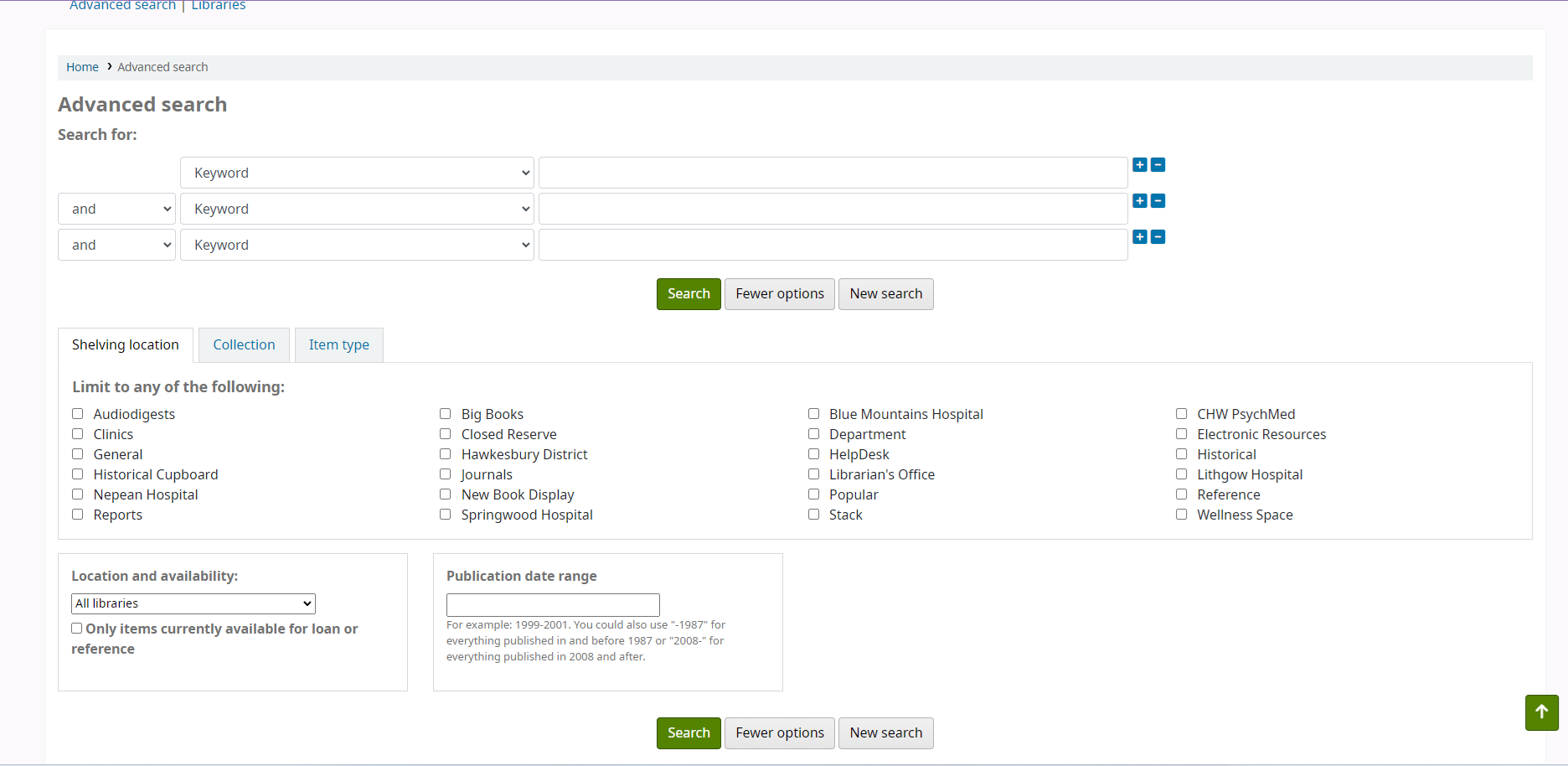Check the New Book Display checkbox
Viewport: 1568px width, 766px height.
point(446,494)
